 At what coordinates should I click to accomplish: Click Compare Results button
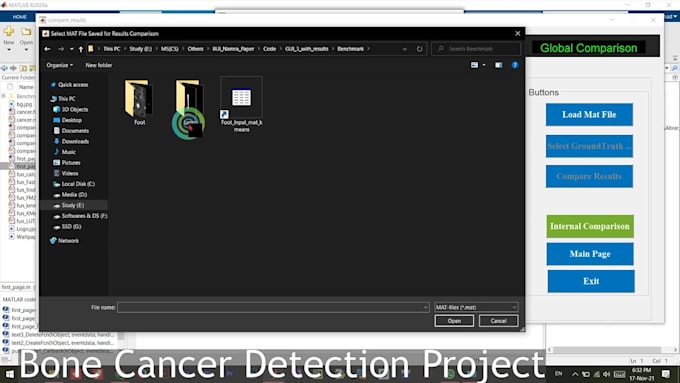(589, 176)
